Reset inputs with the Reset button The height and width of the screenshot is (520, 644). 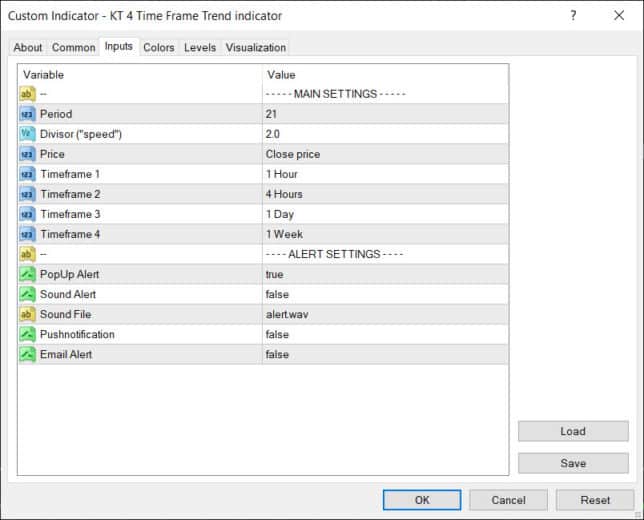(x=595, y=500)
